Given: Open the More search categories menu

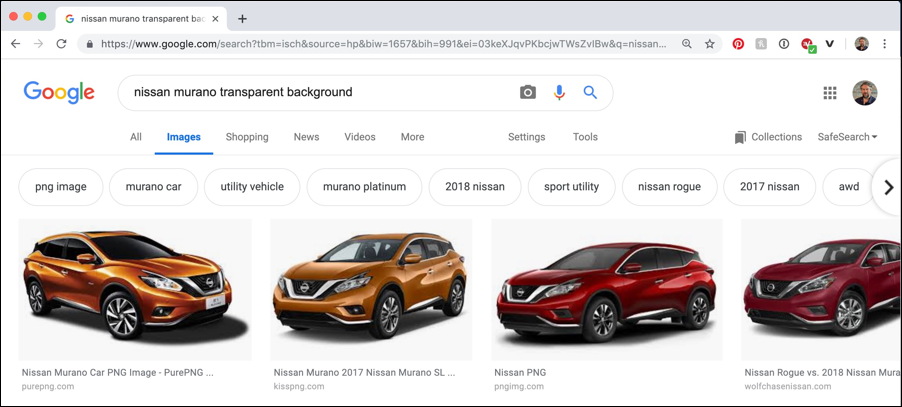Looking at the screenshot, I should (412, 137).
